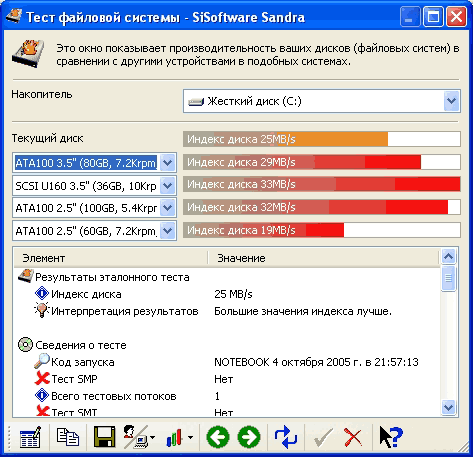
Task: Click the disc icon beside Сведения о тесте
Action: pyautogui.click(x=25, y=345)
